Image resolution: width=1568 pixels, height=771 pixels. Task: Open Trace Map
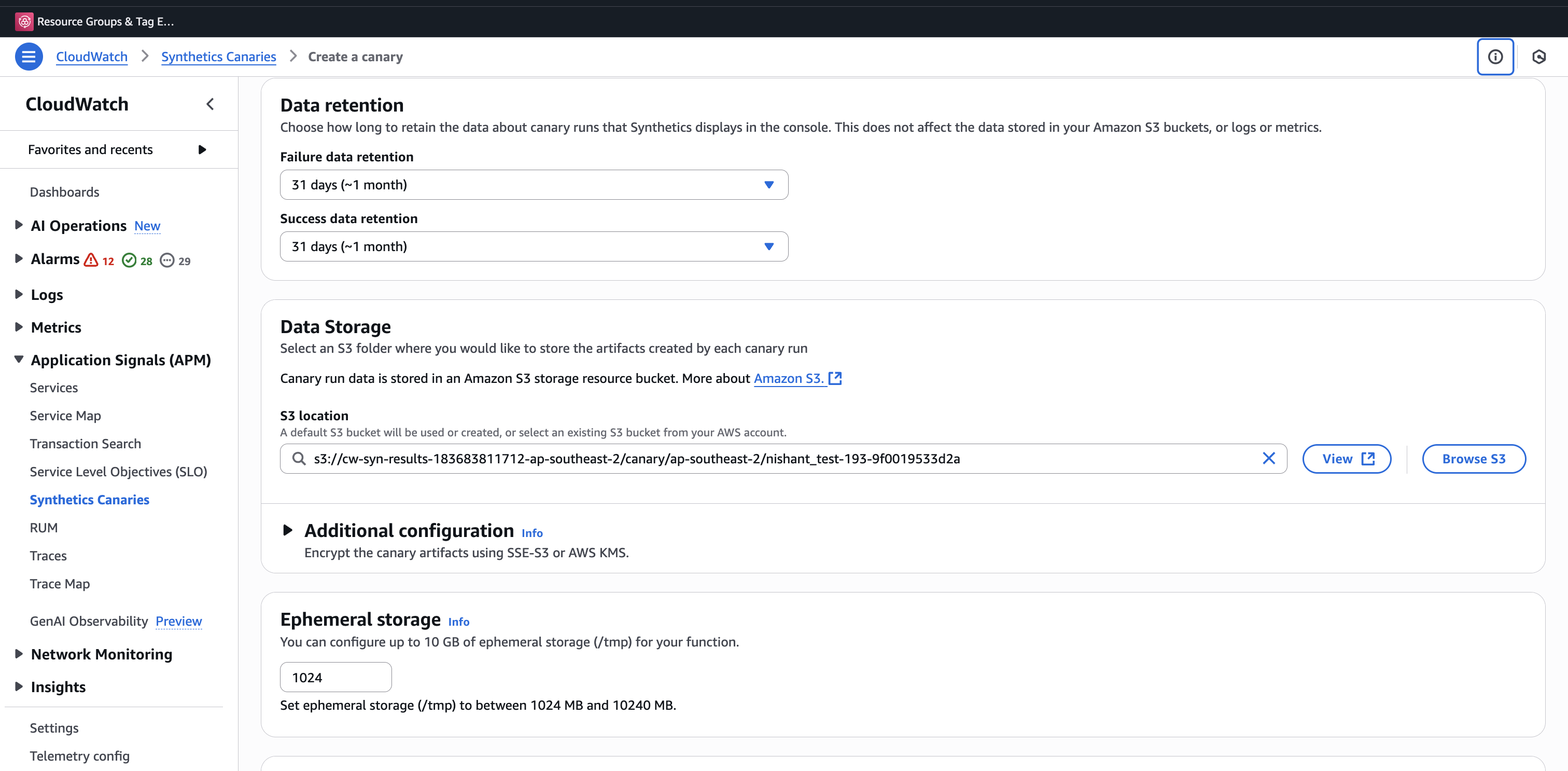tap(60, 584)
